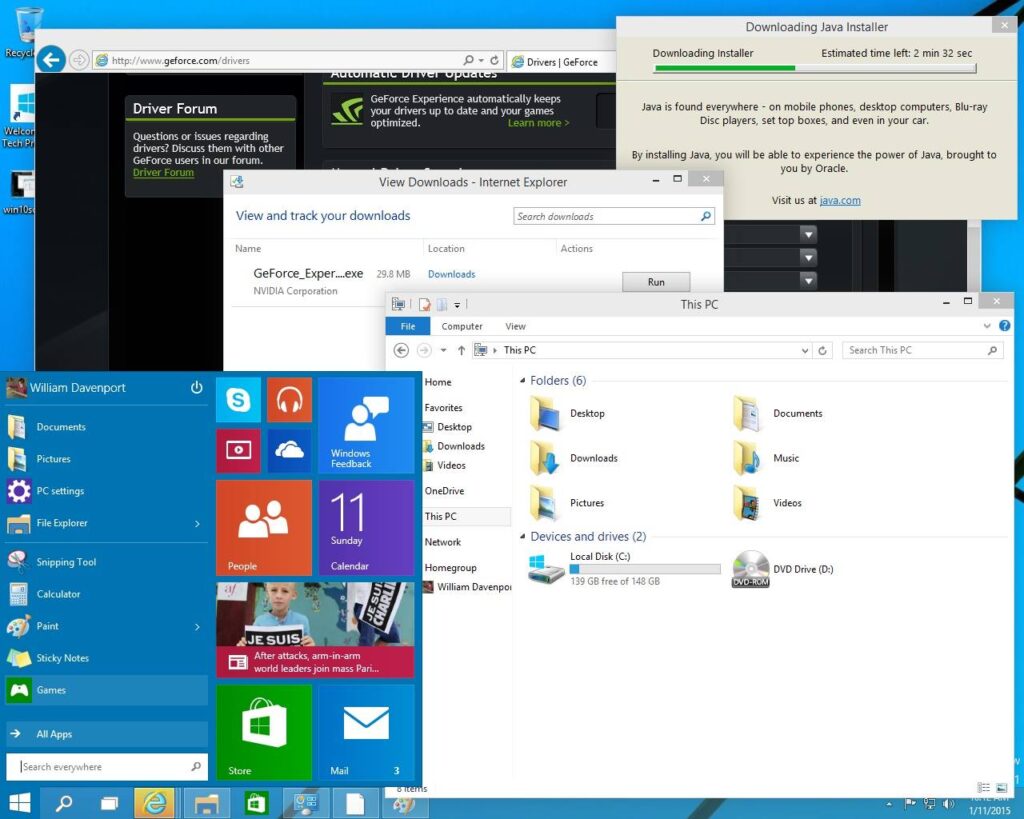Open the People tile
This screenshot has height=819, width=1024.
click(264, 527)
